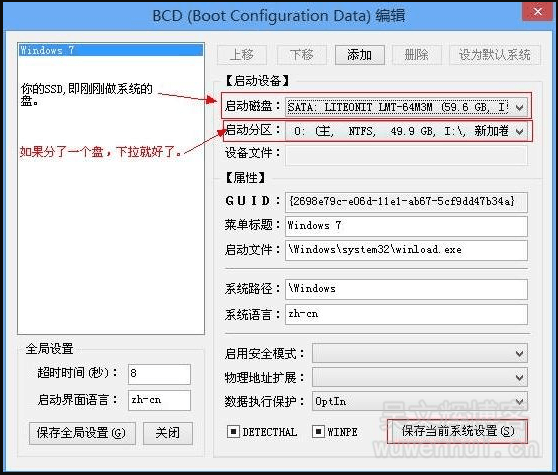This screenshot has height=475, width=558.
Task: Click the 上移 button
Action: (x=242, y=55)
